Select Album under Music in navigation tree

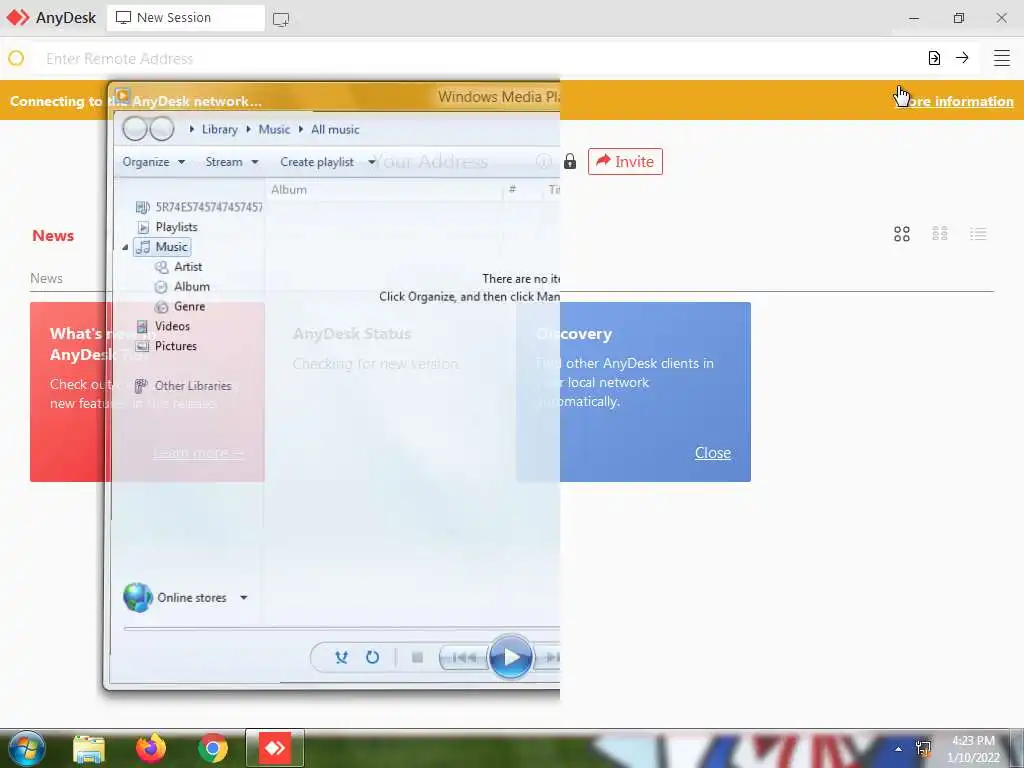pyautogui.click(x=182, y=286)
